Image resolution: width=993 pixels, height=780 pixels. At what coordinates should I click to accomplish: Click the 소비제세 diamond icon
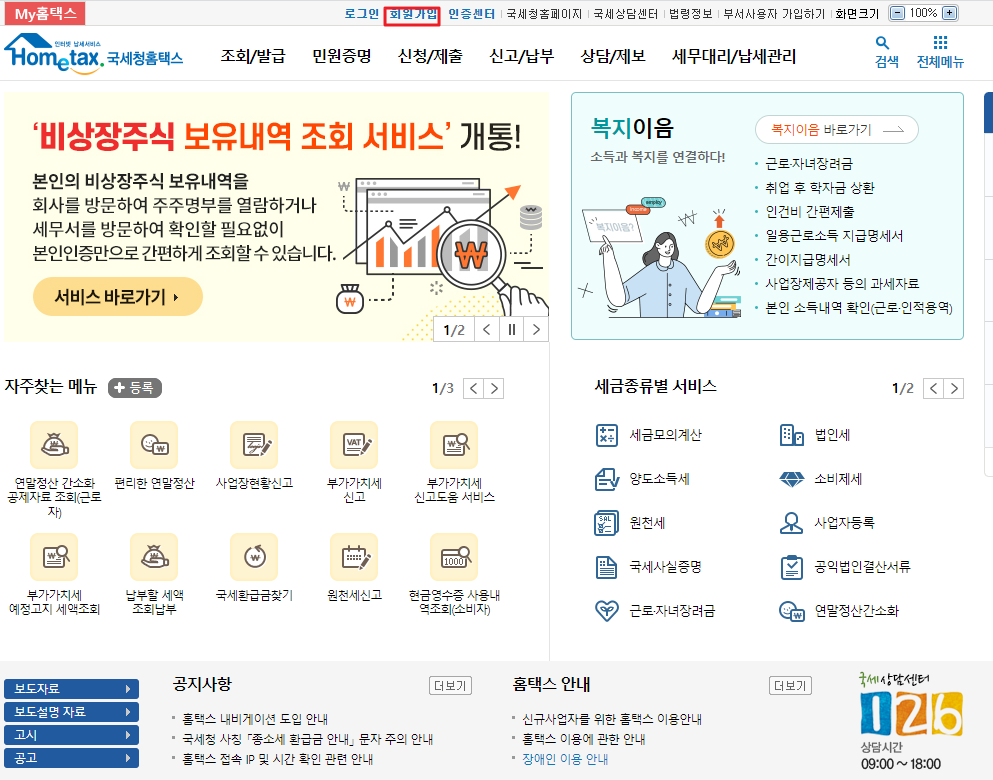click(x=792, y=479)
